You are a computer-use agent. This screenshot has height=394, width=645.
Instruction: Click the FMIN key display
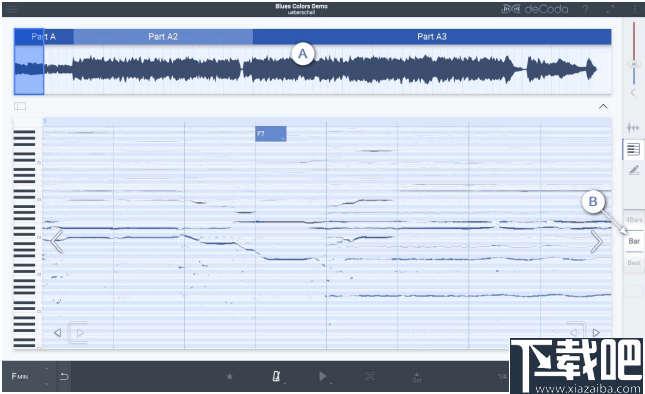pyautogui.click(x=20, y=376)
